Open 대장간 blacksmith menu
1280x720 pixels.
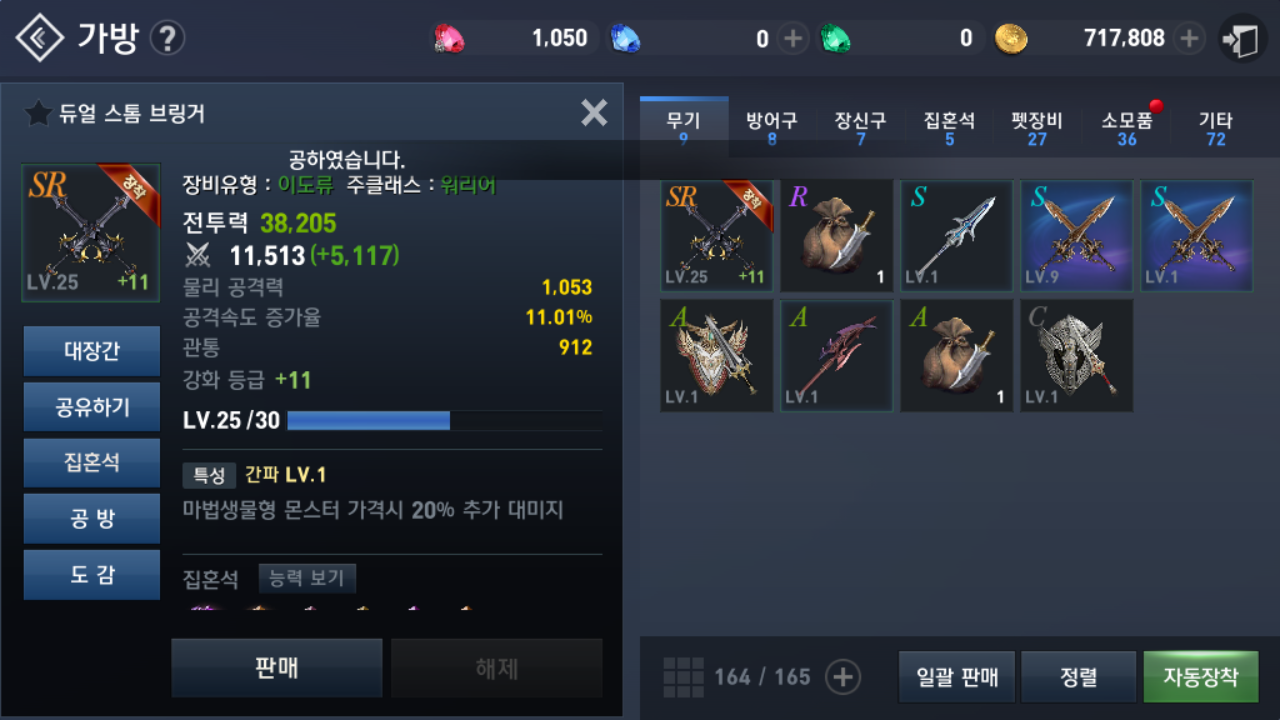92,351
